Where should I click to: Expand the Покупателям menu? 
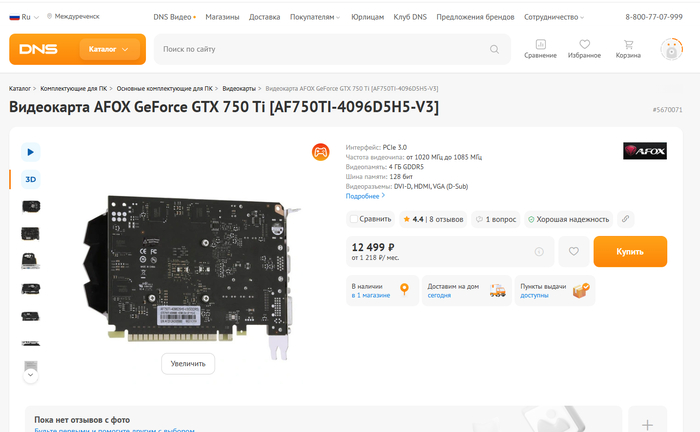click(315, 17)
